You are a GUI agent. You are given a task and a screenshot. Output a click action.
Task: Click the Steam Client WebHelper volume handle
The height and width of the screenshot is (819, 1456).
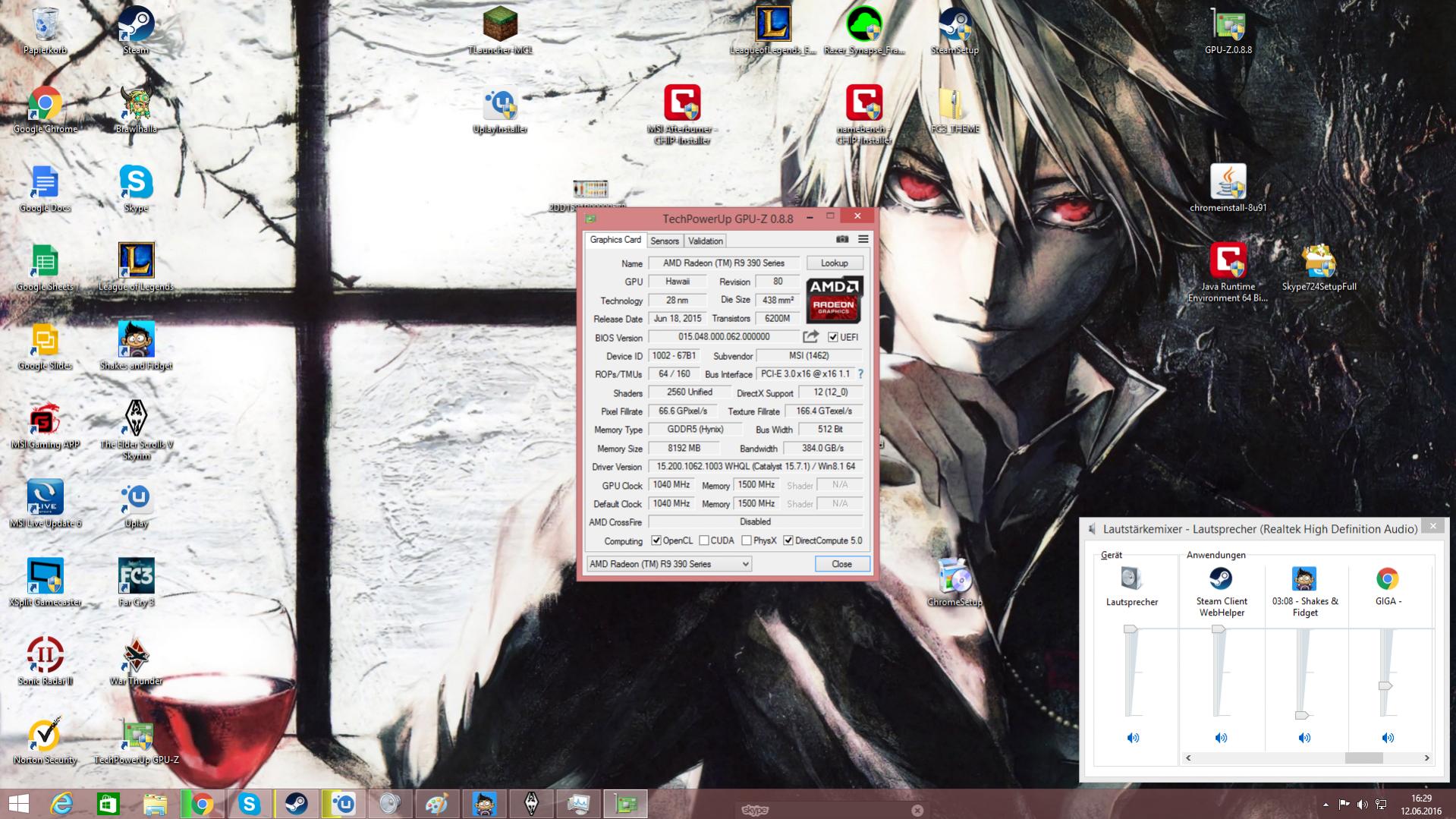coord(1219,628)
